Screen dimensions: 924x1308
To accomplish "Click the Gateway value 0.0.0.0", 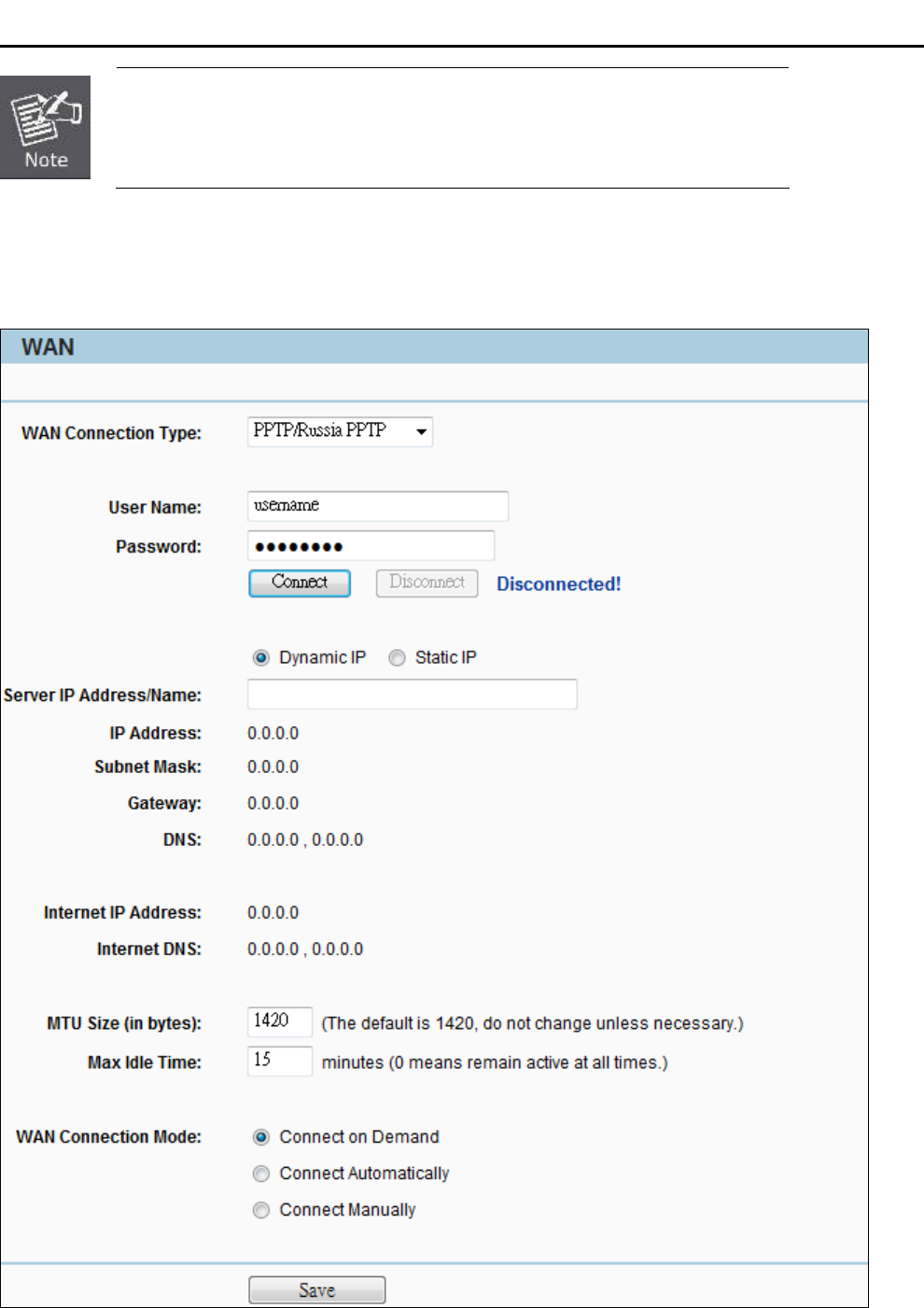I will [x=273, y=804].
